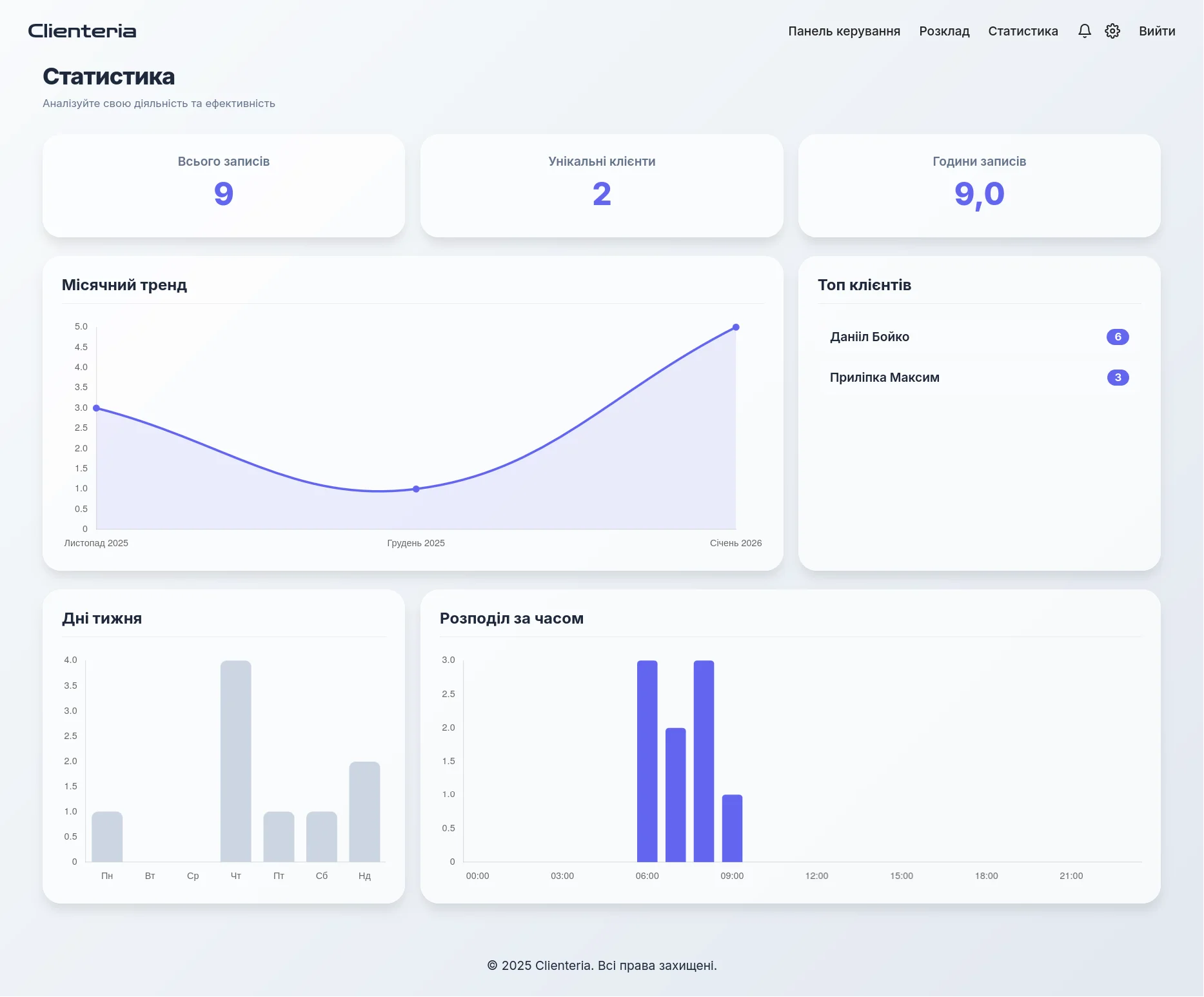Click the Clienteria logo
Viewport: 1204px width, 997px height.
82,30
